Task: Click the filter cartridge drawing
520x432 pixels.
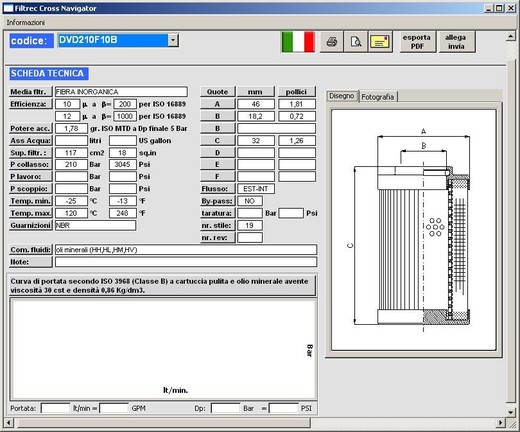Action: click(413, 230)
